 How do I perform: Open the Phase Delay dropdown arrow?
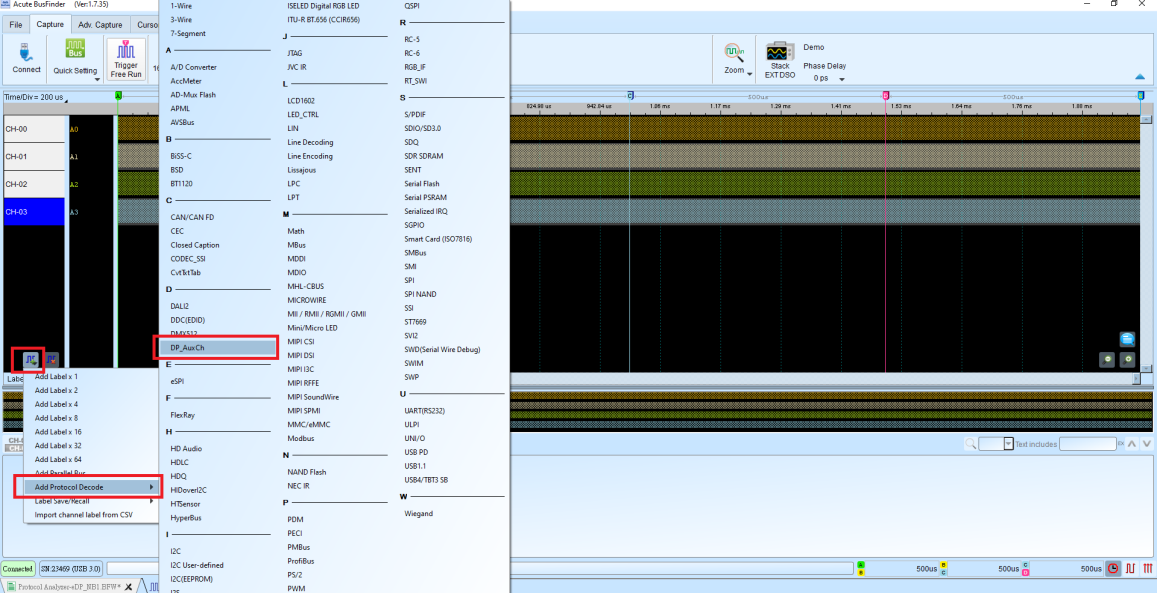[x=841, y=79]
